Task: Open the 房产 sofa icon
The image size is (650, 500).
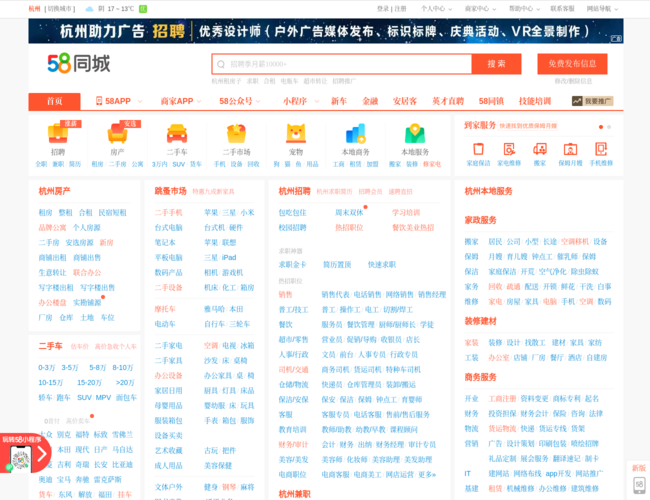Action: tap(117, 133)
